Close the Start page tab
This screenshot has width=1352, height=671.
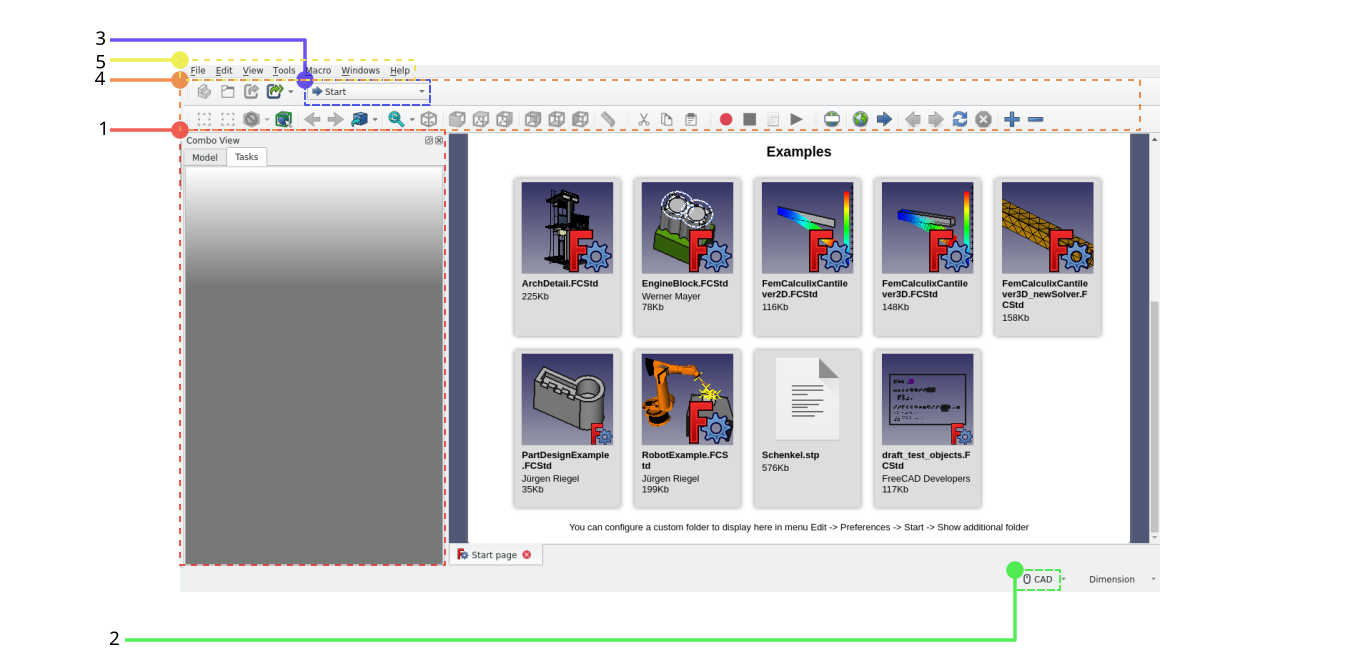(527, 555)
